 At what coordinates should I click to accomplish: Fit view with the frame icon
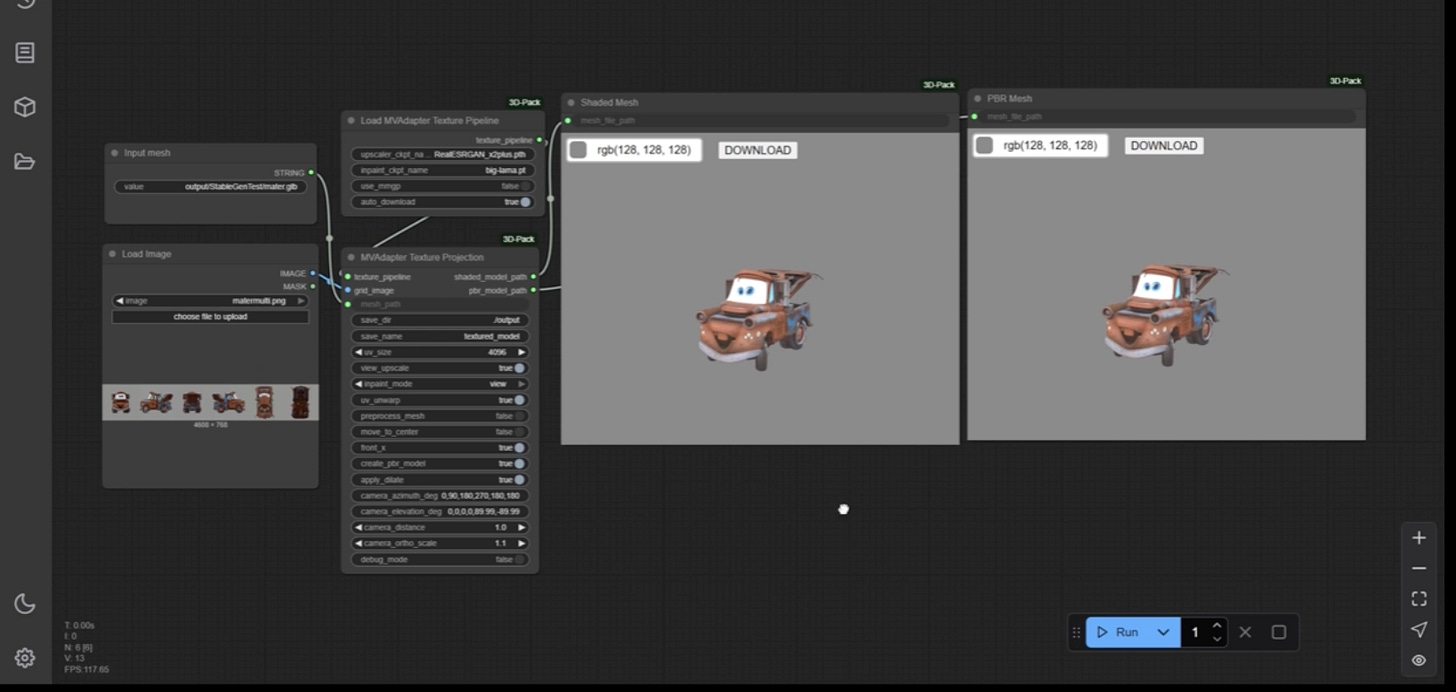click(x=1418, y=598)
